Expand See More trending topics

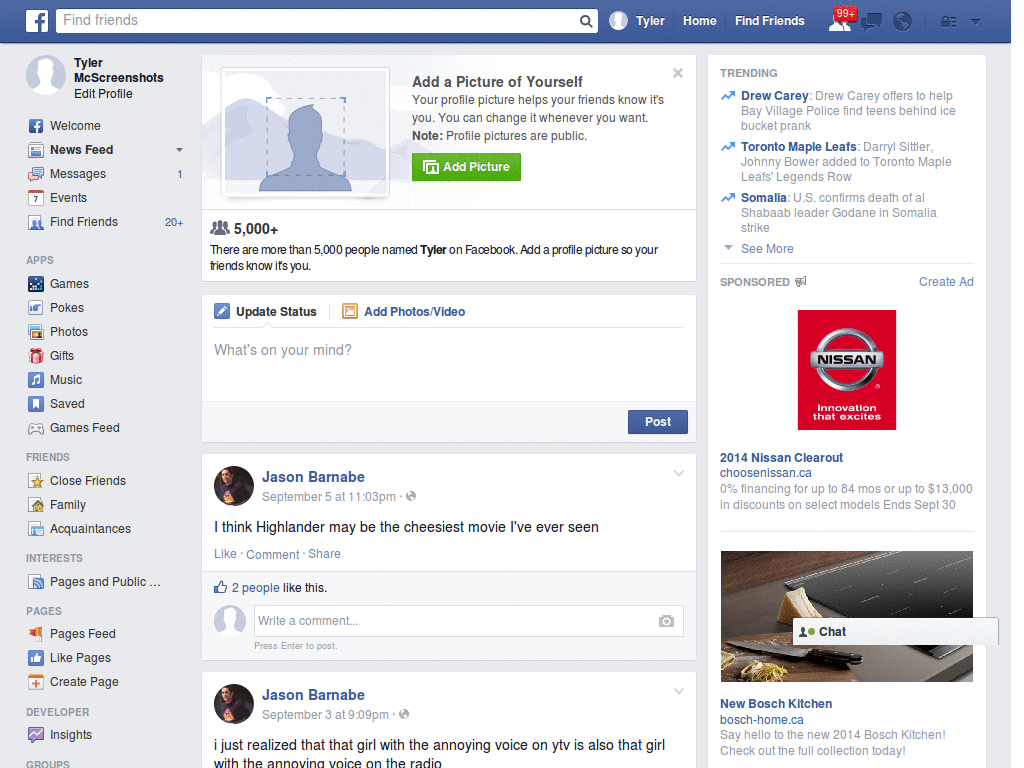click(x=767, y=249)
